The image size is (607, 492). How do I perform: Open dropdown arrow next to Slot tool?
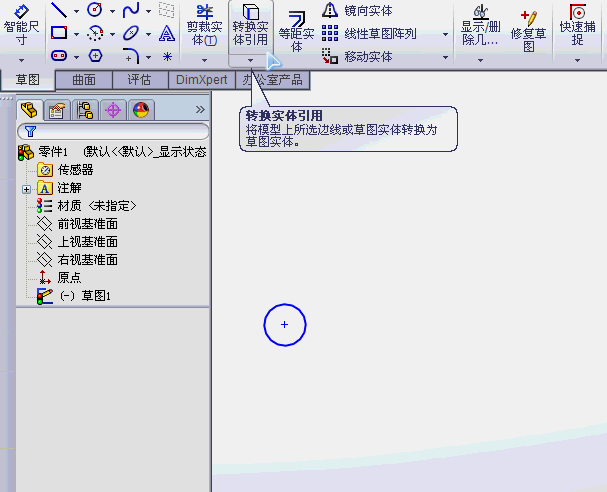click(x=76, y=58)
